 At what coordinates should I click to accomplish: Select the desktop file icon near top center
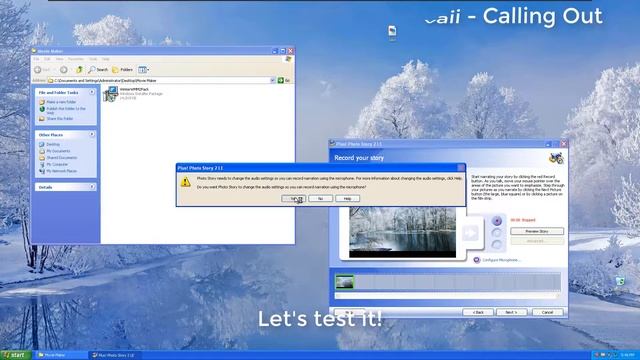click(392, 32)
